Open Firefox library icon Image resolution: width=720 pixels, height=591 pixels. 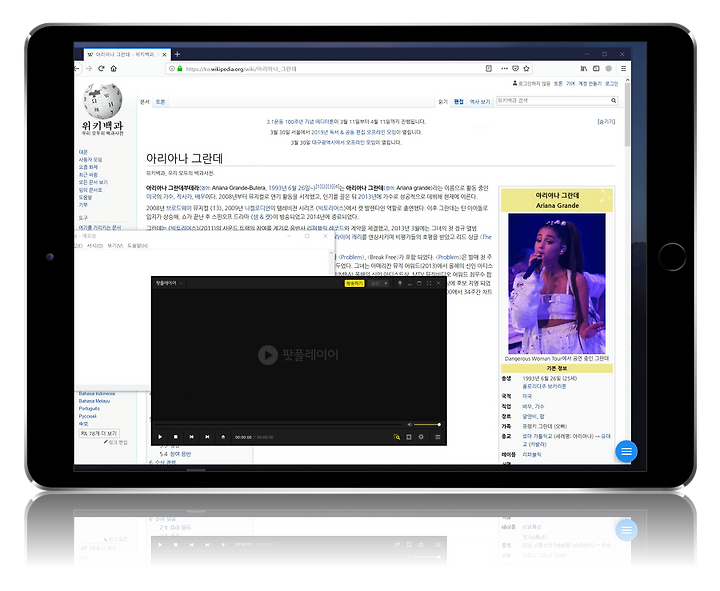(x=584, y=68)
